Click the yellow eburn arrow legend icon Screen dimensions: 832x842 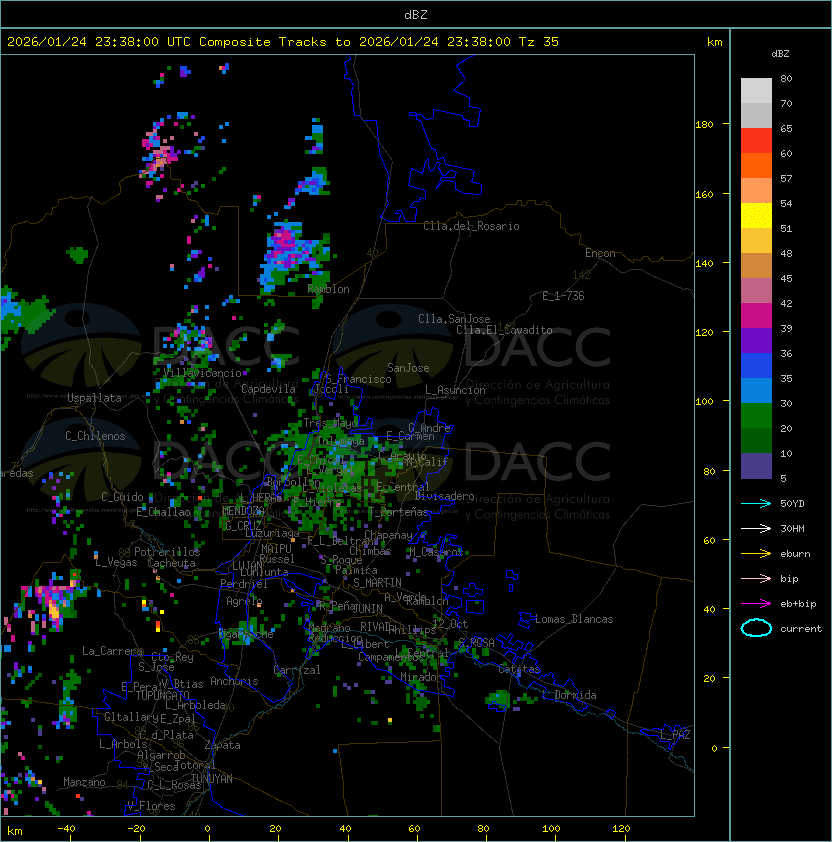756,554
